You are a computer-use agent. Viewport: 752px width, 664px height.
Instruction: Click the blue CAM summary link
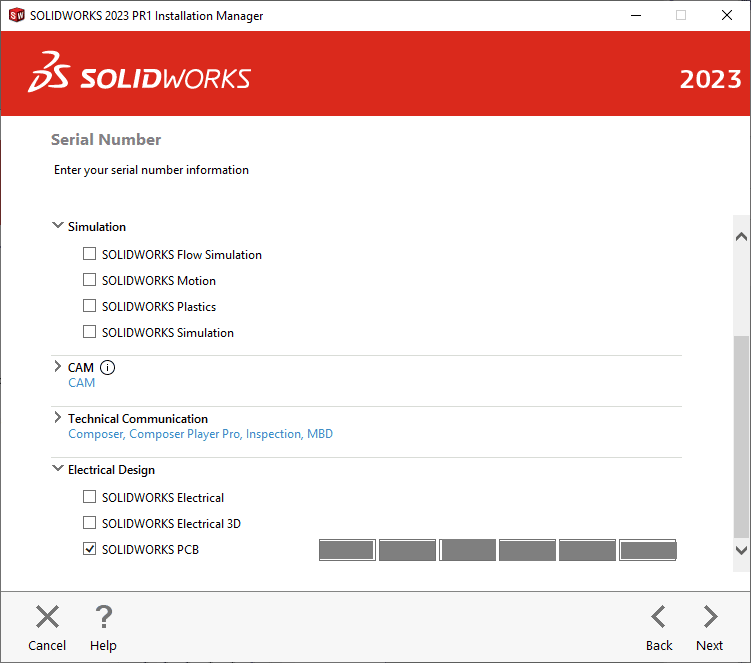[82, 383]
